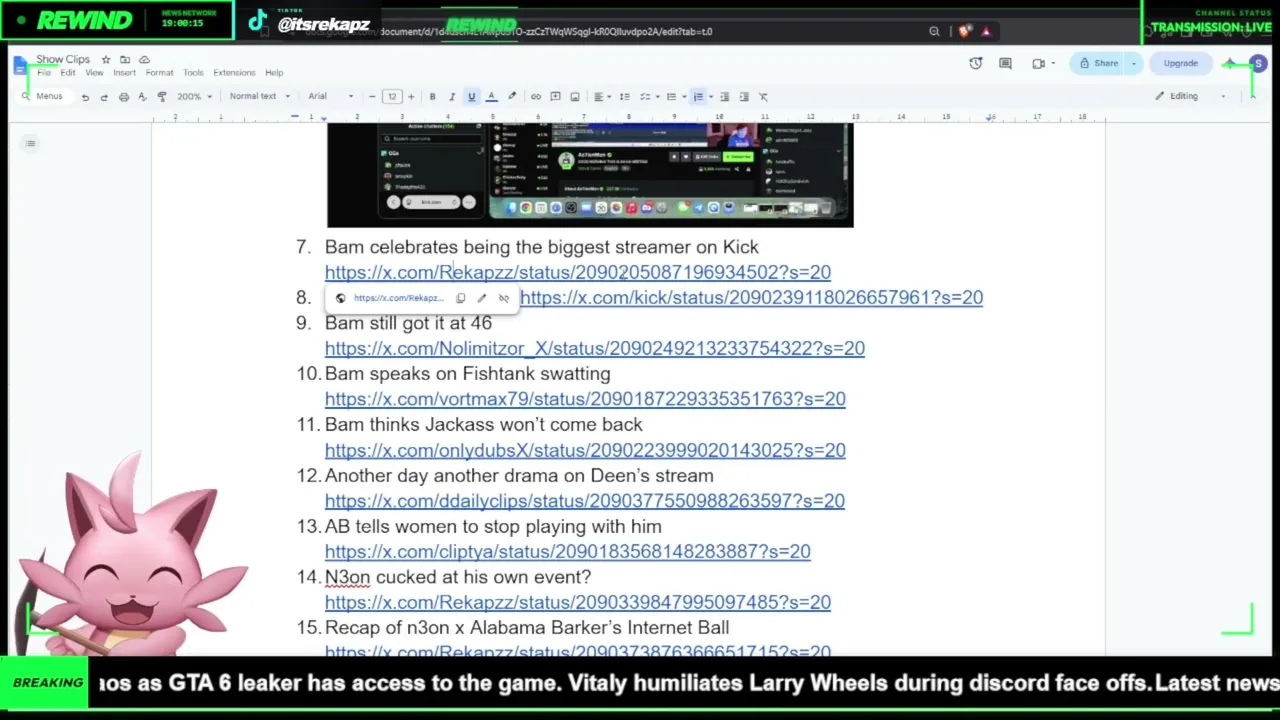
Task: Edit the link in the link bubble
Action: (482, 298)
